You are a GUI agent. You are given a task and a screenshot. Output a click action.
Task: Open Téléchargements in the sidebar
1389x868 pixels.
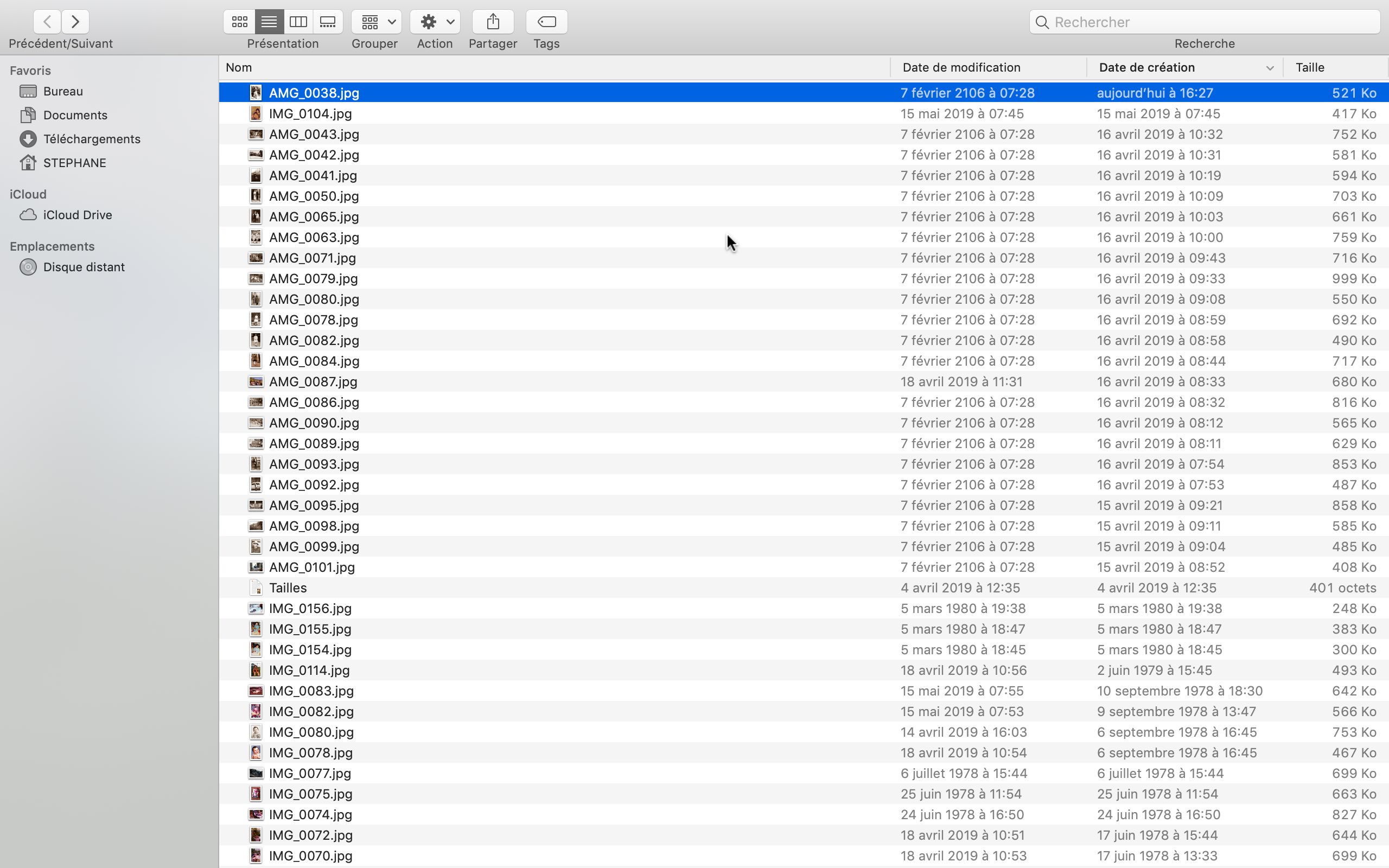coord(92,139)
